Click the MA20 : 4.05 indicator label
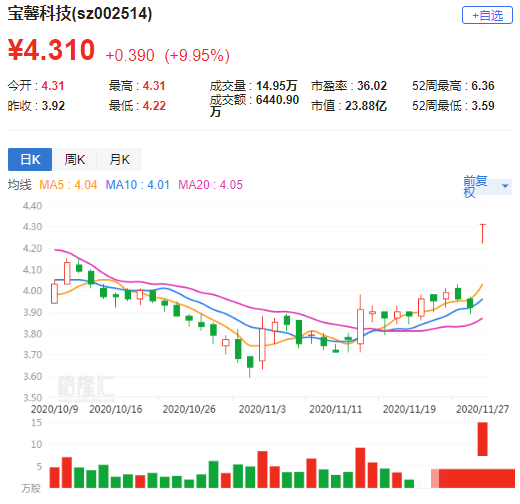 coord(210,185)
